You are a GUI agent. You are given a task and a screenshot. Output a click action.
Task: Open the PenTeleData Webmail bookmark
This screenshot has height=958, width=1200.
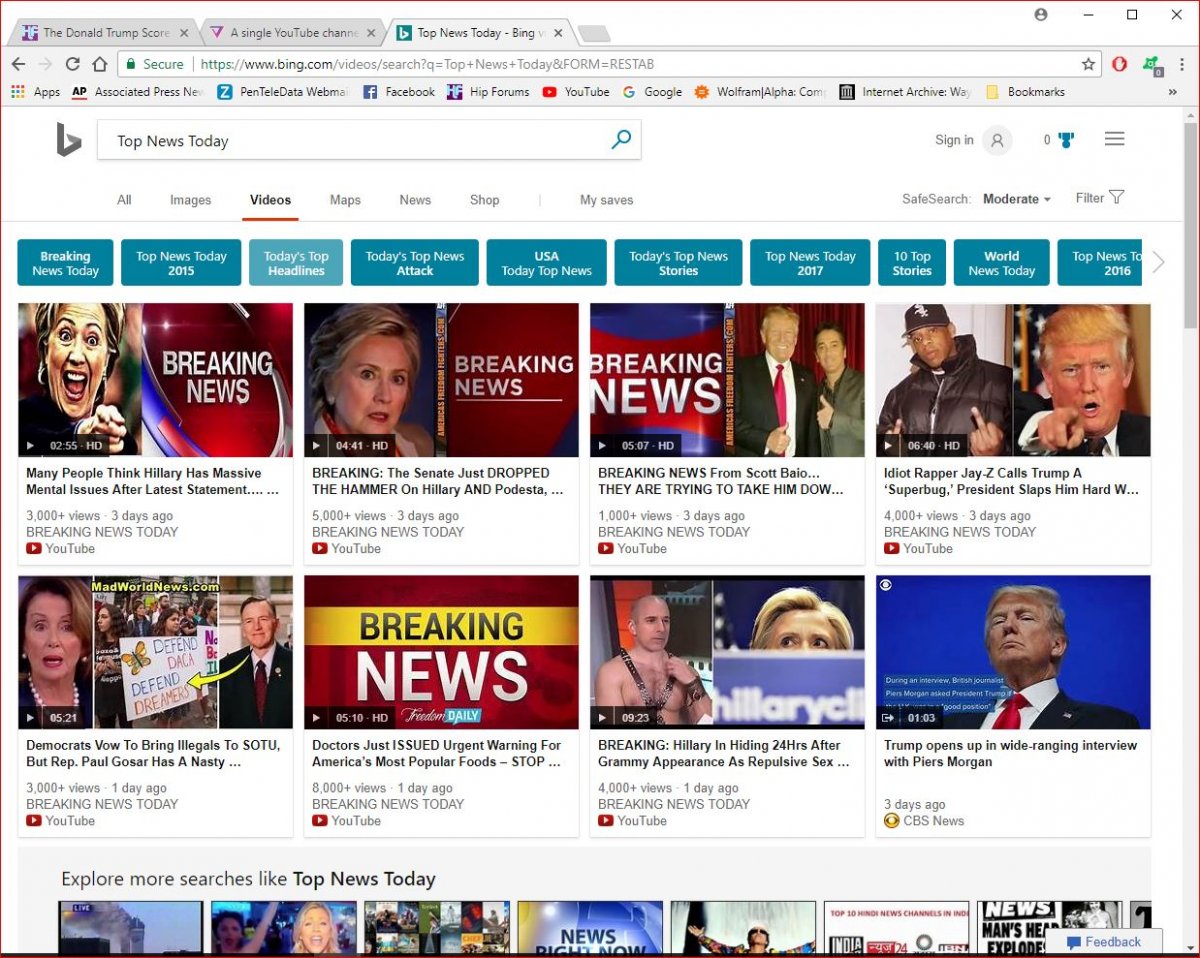283,92
